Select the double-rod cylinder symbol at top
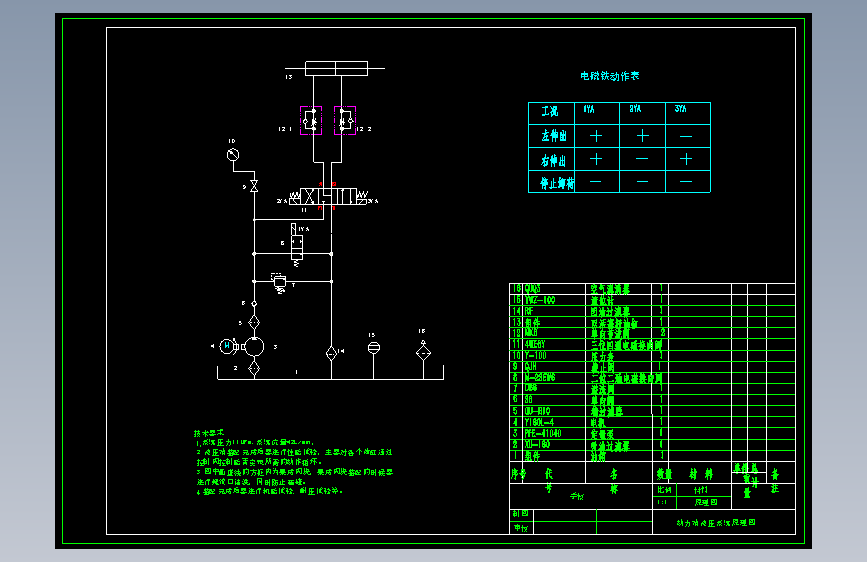The height and width of the screenshot is (562, 867). click(336, 68)
